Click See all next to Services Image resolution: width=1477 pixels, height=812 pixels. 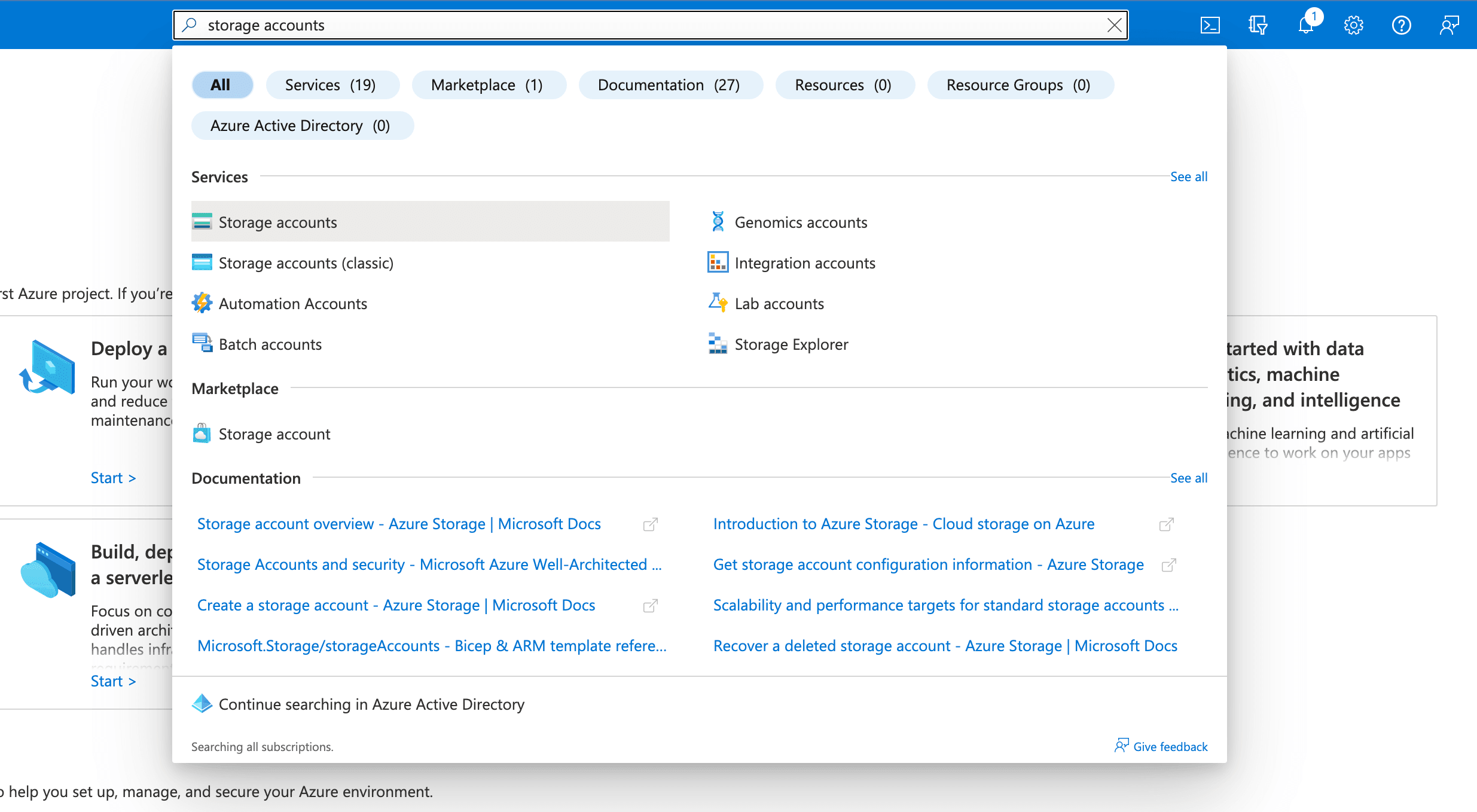(x=1188, y=177)
